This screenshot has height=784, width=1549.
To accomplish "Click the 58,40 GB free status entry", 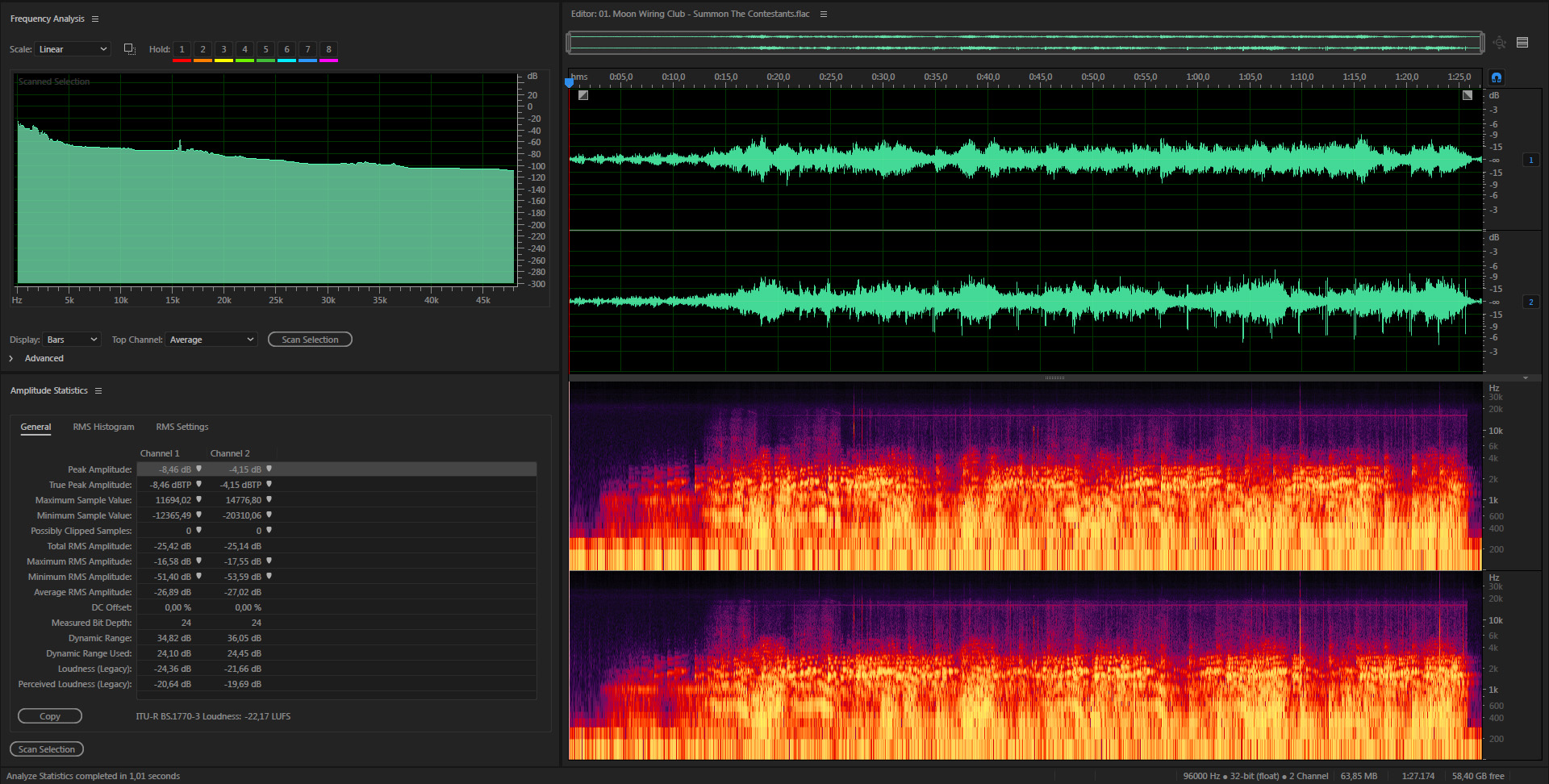I will point(1478,776).
